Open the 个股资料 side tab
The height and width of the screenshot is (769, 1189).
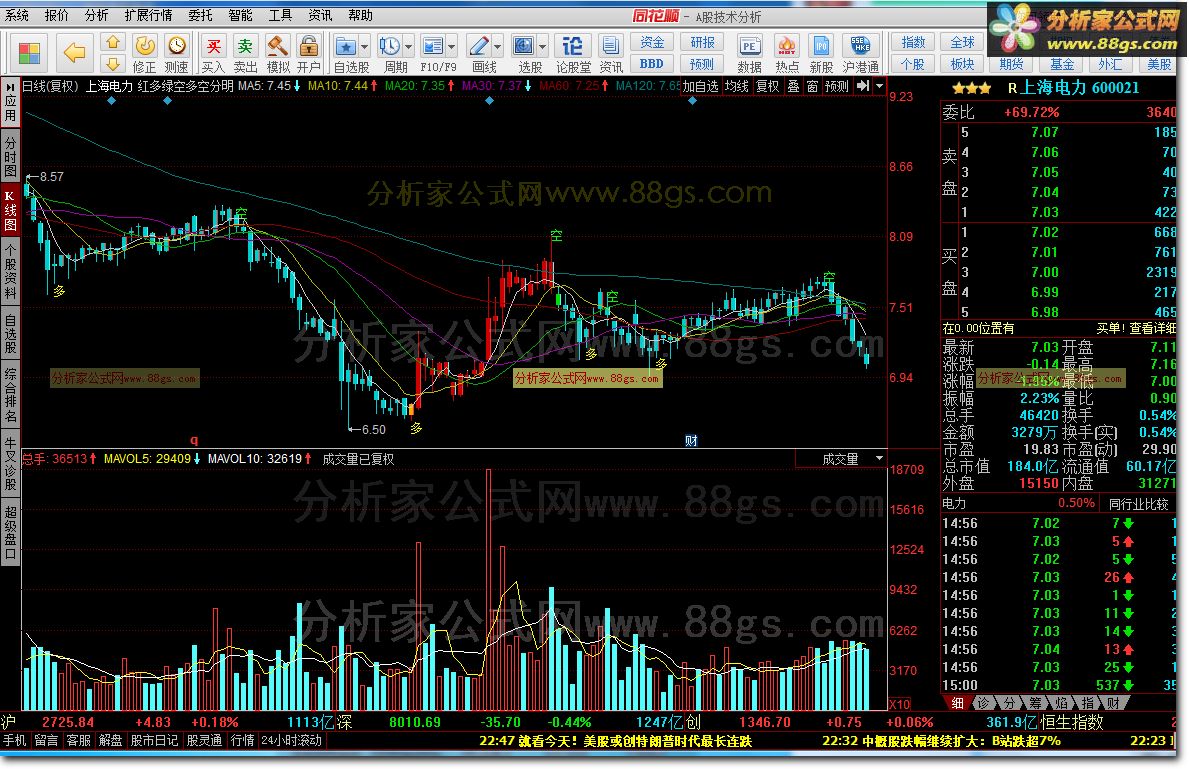click(x=10, y=272)
